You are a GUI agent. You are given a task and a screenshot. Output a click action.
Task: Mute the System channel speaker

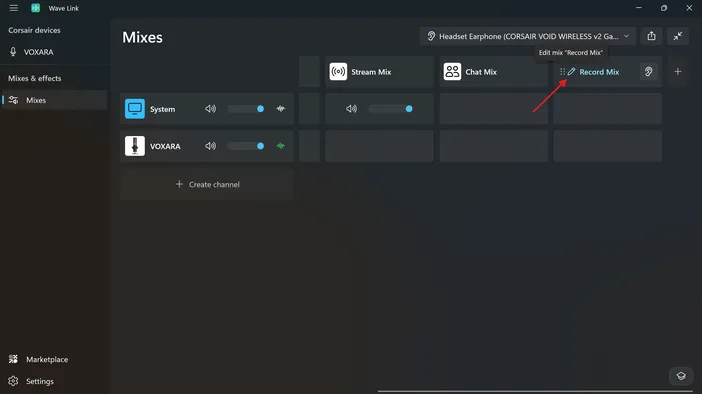click(210, 109)
